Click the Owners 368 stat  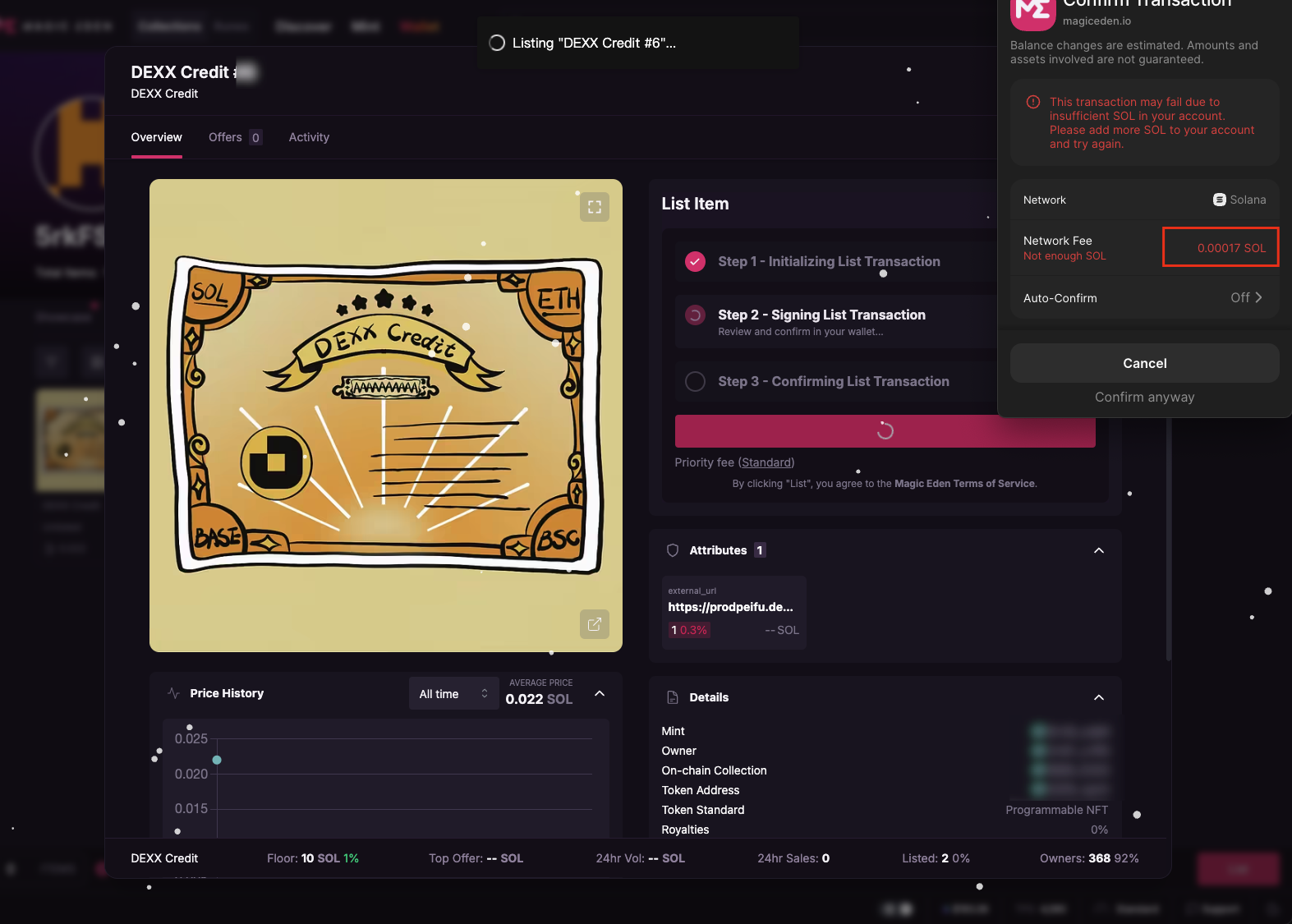click(1089, 858)
